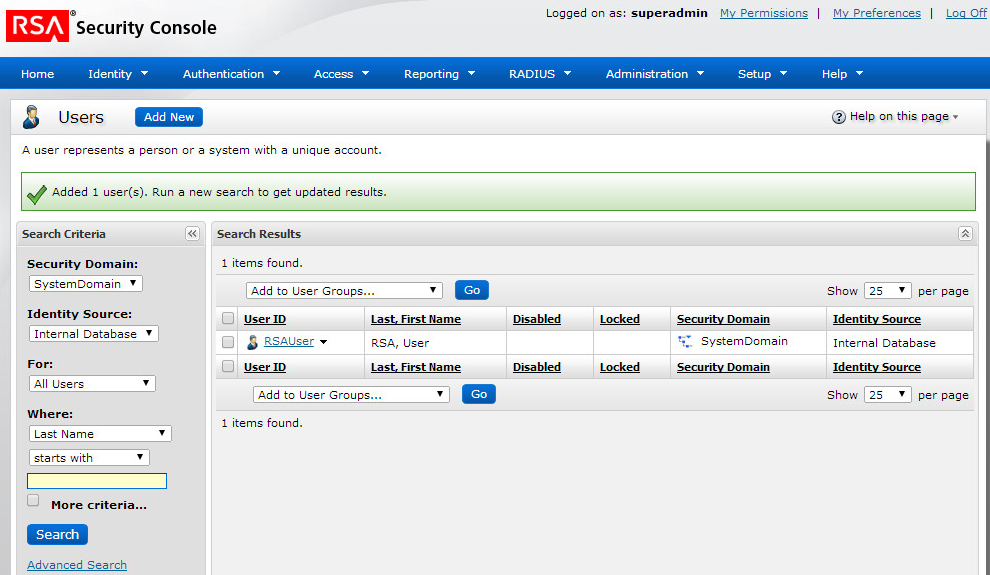
Task: Sort by Last, First Name column header
Action: (x=415, y=319)
